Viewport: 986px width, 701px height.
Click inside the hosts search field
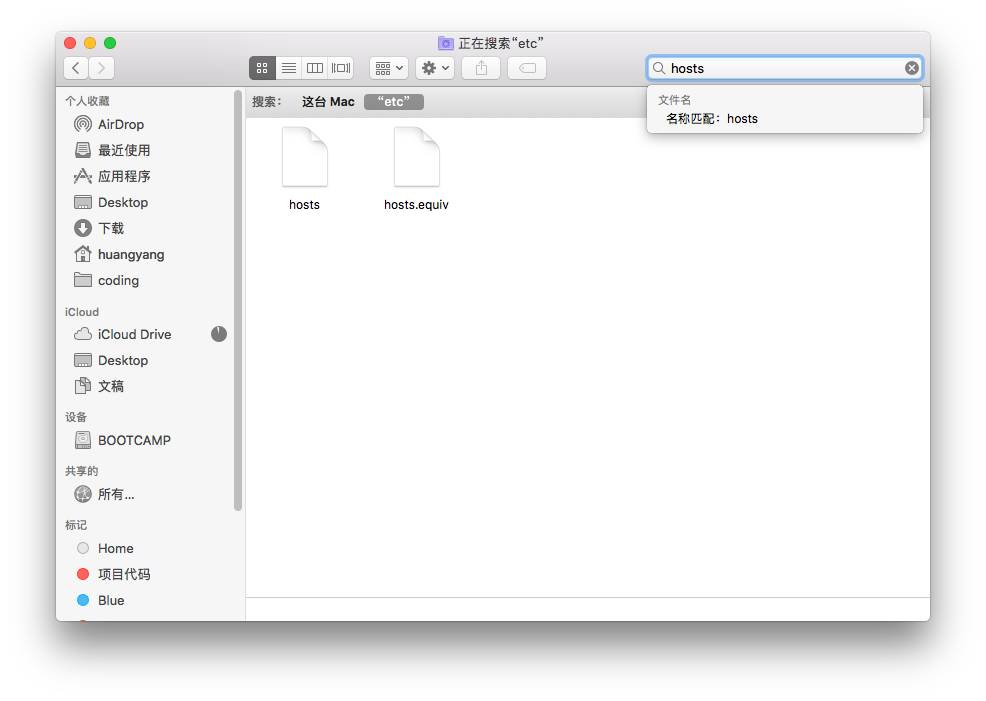780,68
